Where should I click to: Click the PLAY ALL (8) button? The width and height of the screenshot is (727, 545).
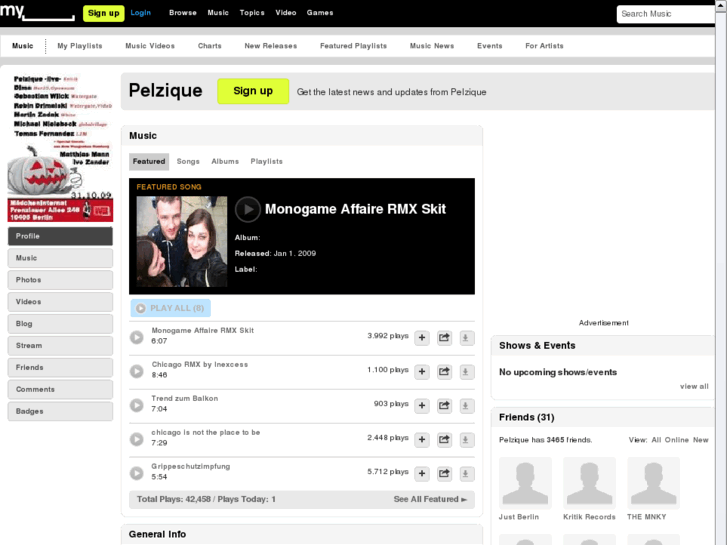[171, 308]
